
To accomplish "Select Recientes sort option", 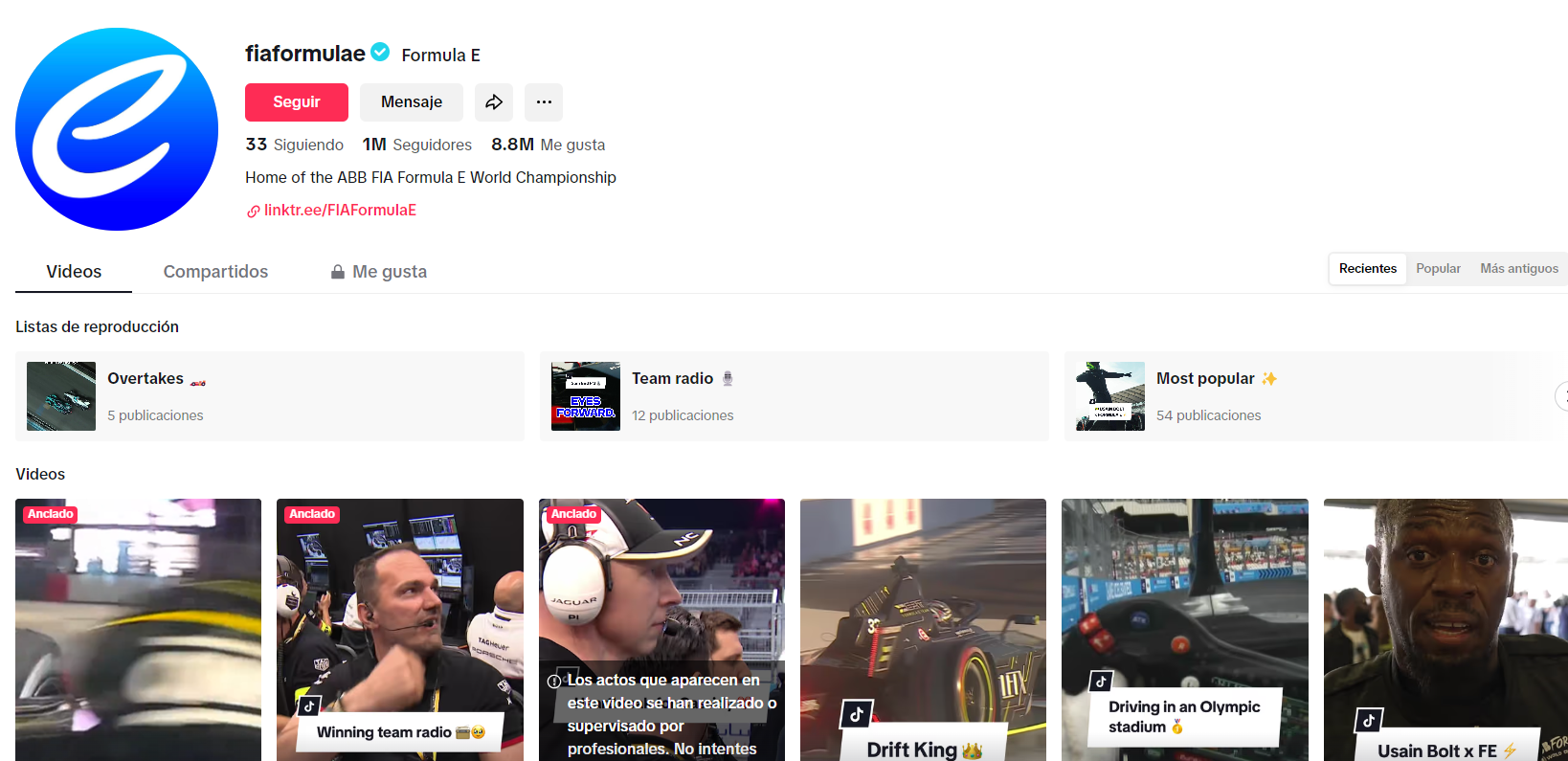I will pyautogui.click(x=1368, y=269).
